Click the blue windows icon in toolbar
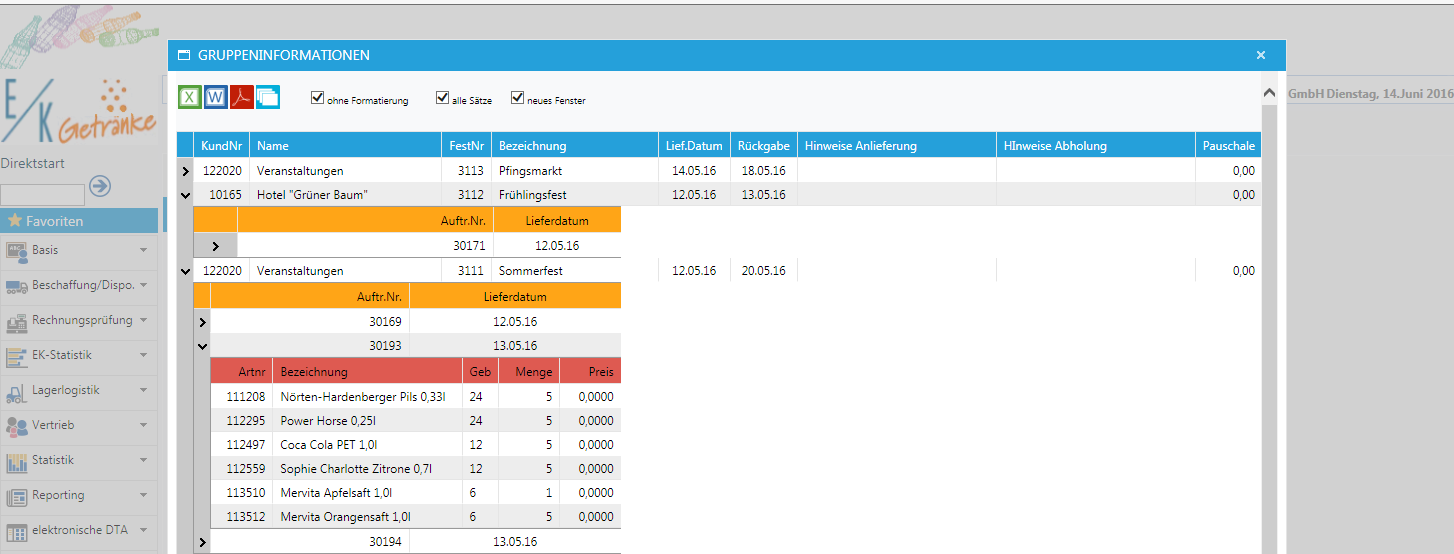This screenshot has height=554, width=1454. (x=268, y=97)
